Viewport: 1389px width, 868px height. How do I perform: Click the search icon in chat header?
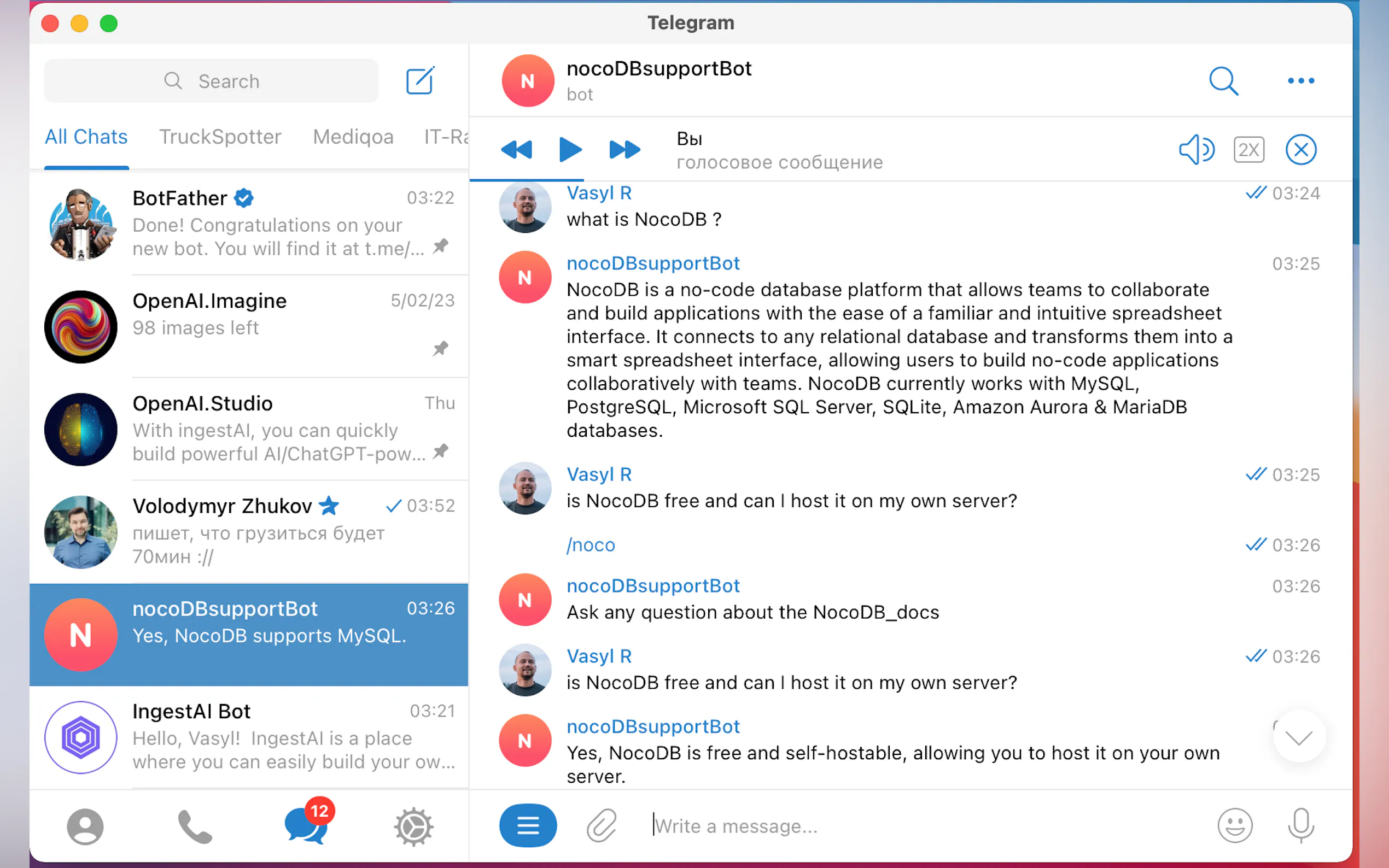coord(1224,81)
